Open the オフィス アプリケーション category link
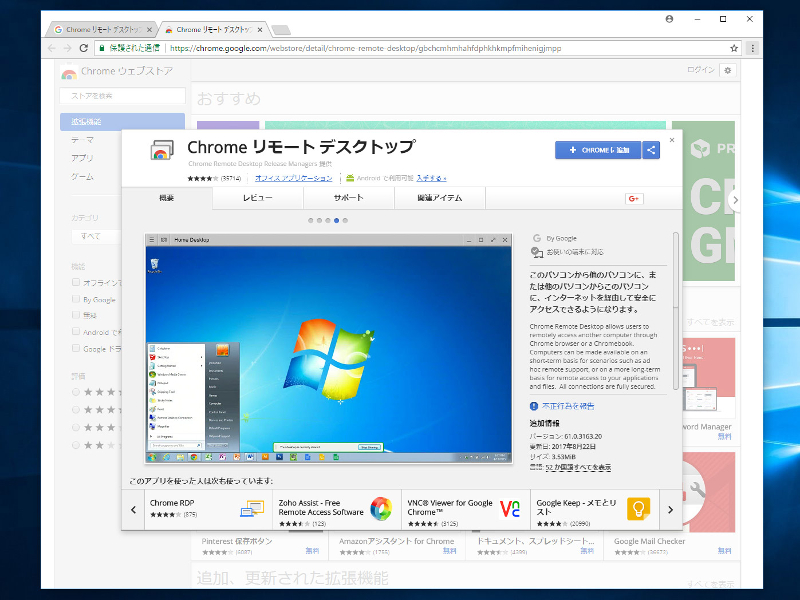Screen dimensions: 800x600 click(293, 178)
